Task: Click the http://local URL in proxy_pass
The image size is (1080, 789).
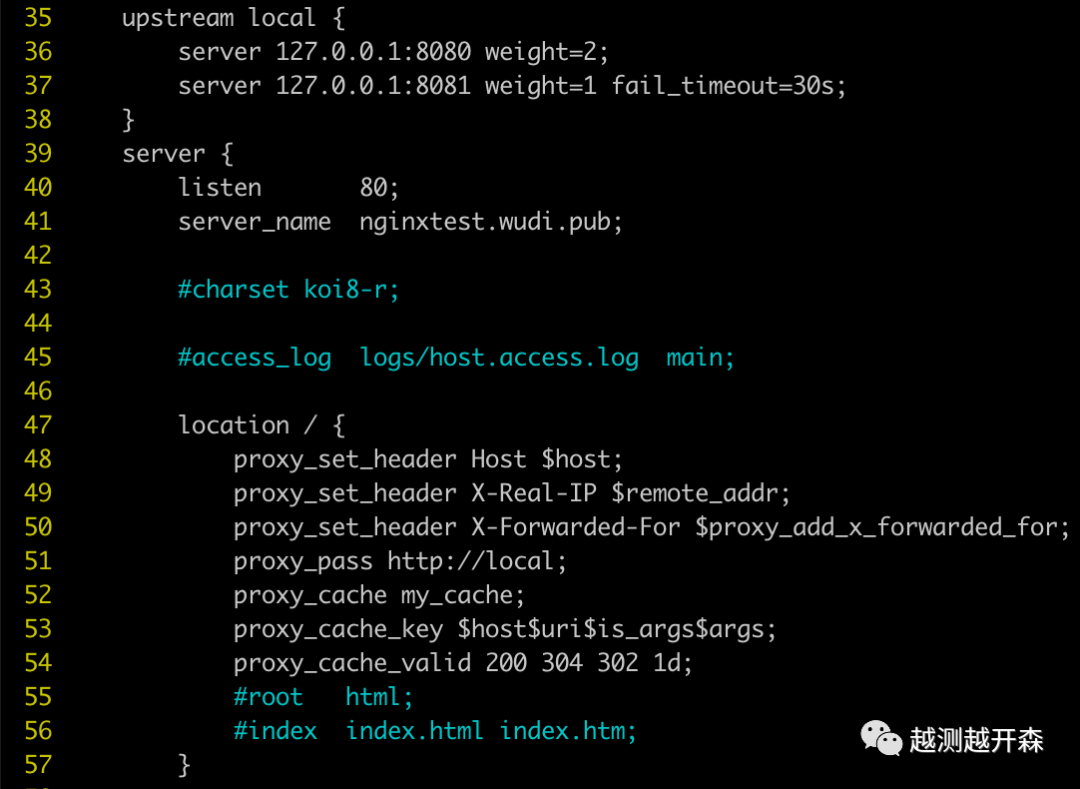Action: [477, 561]
